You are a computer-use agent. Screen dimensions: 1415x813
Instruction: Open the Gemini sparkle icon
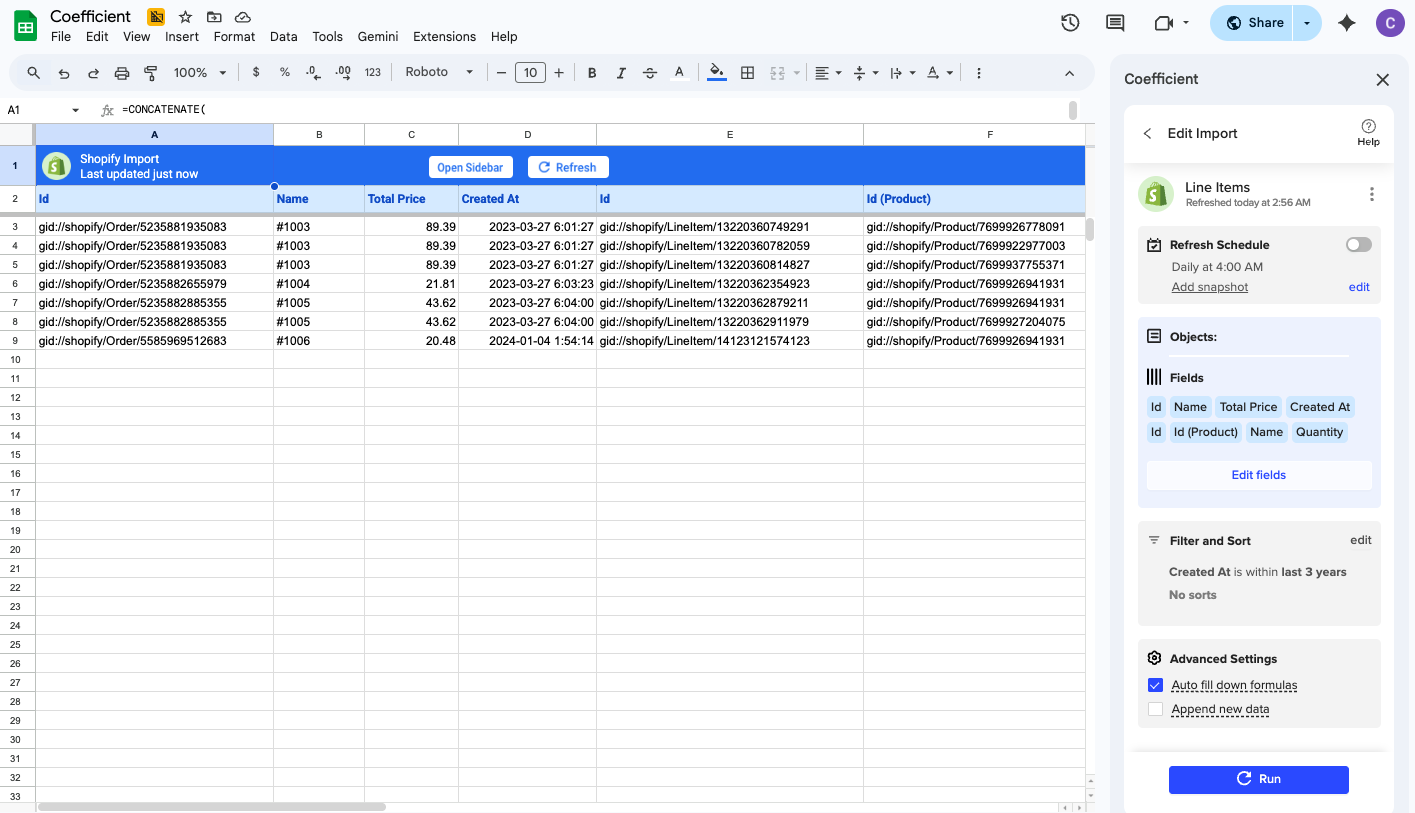(x=1346, y=21)
